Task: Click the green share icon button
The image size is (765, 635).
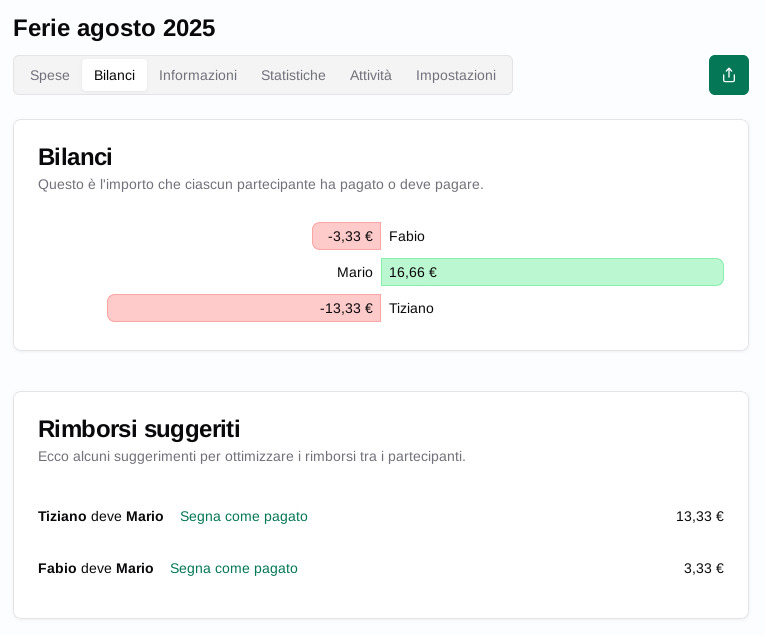Action: pyautogui.click(x=728, y=75)
